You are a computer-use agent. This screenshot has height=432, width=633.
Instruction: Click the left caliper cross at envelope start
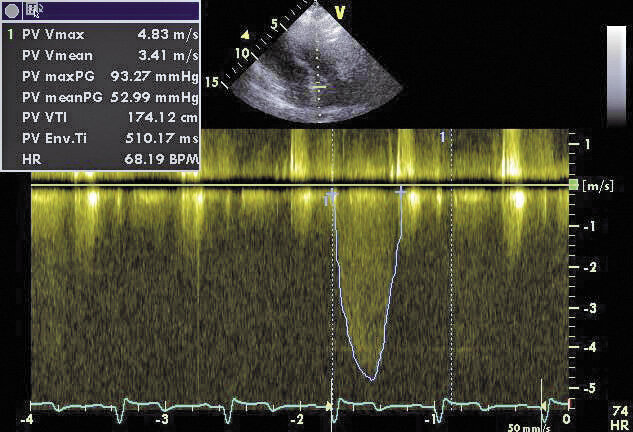pos(332,194)
